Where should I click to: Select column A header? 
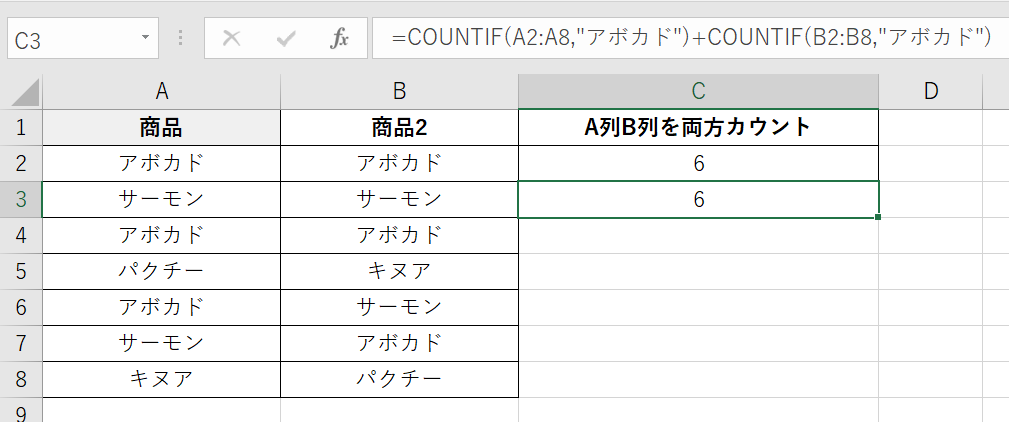coord(161,91)
